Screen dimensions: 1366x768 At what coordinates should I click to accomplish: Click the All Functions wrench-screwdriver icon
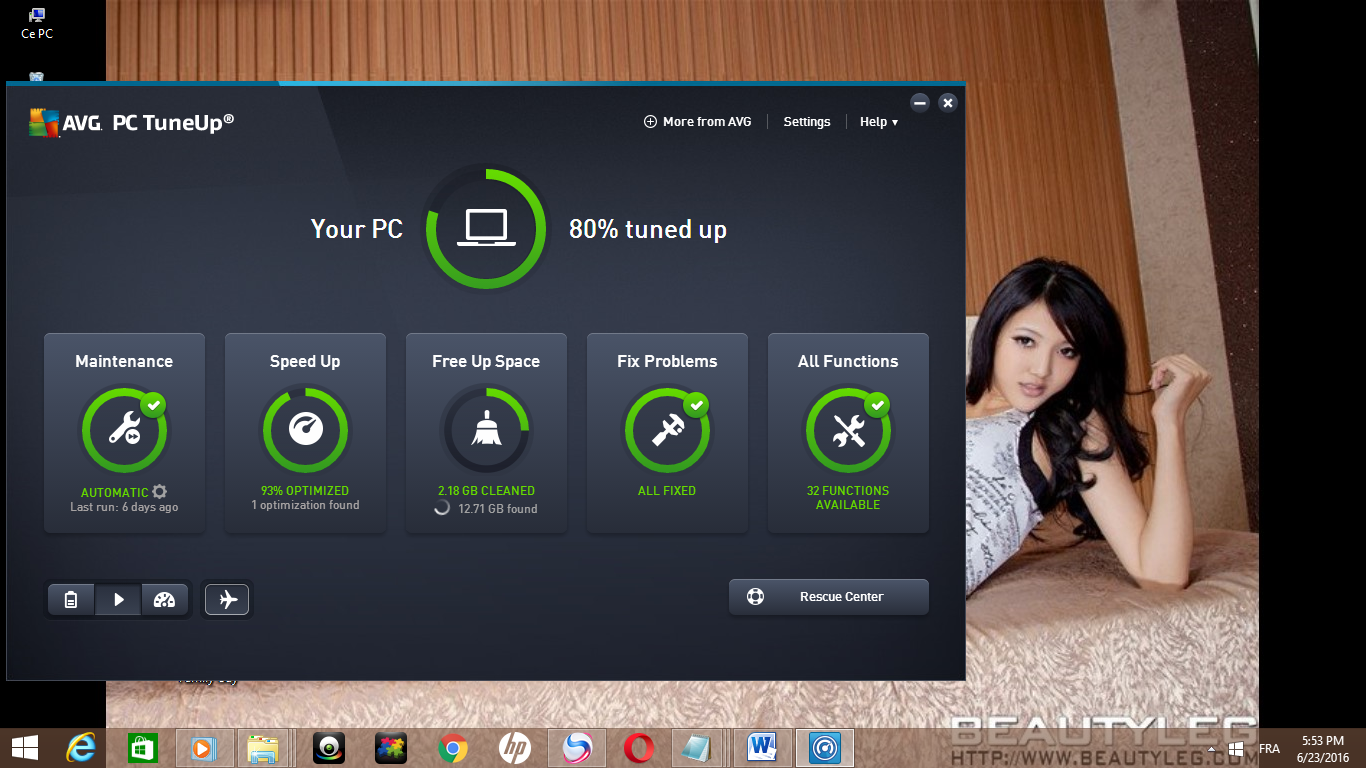(x=848, y=431)
